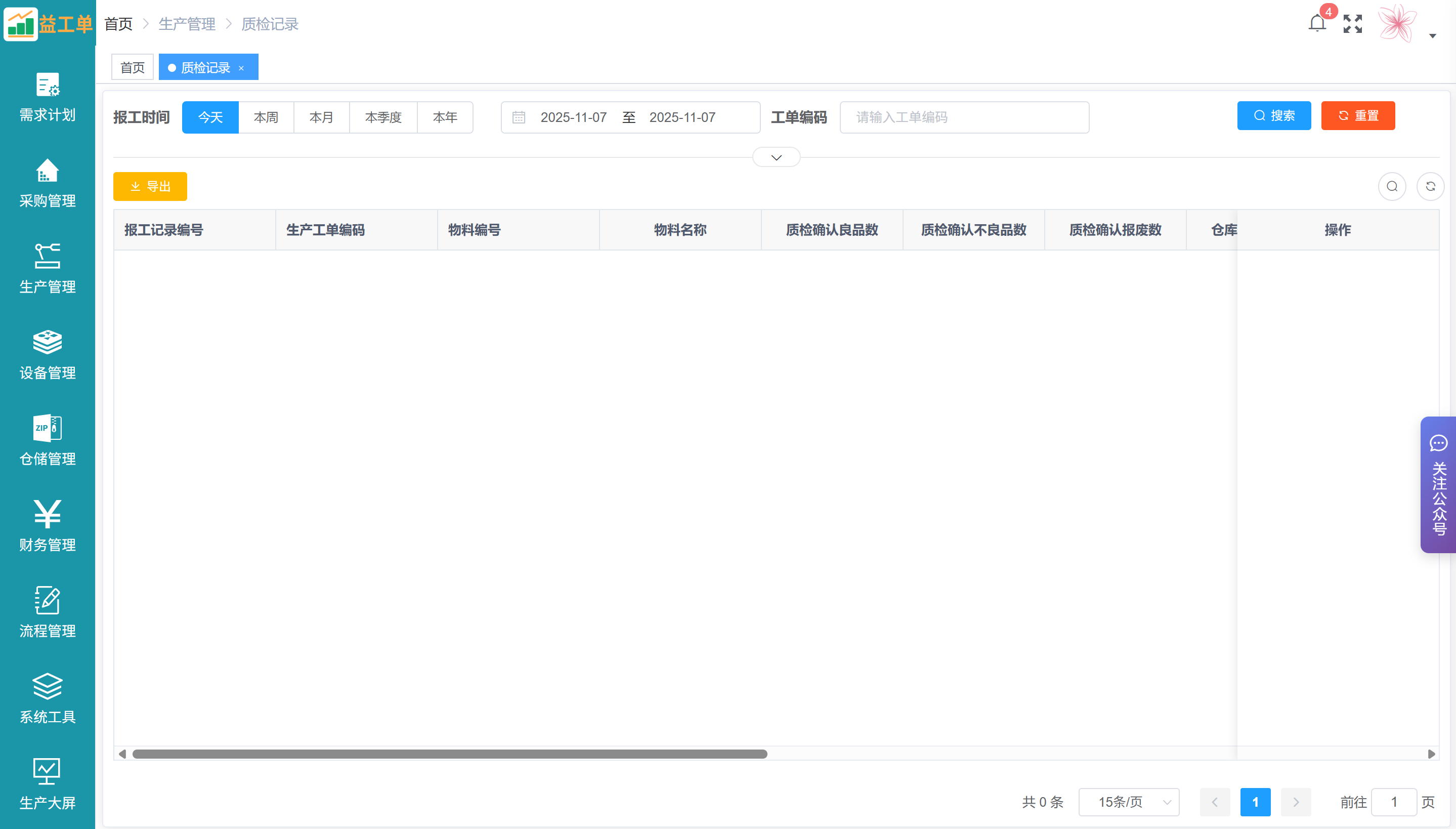Open user avatar dropdown arrow
The width and height of the screenshot is (1456, 829).
1433,36
